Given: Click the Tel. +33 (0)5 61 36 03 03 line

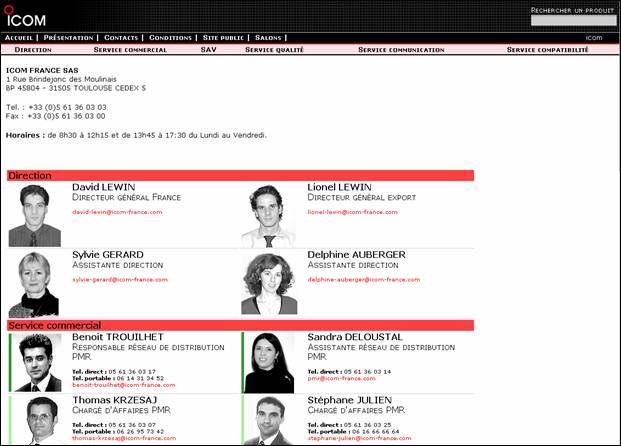Looking at the screenshot, I should 56,107.
